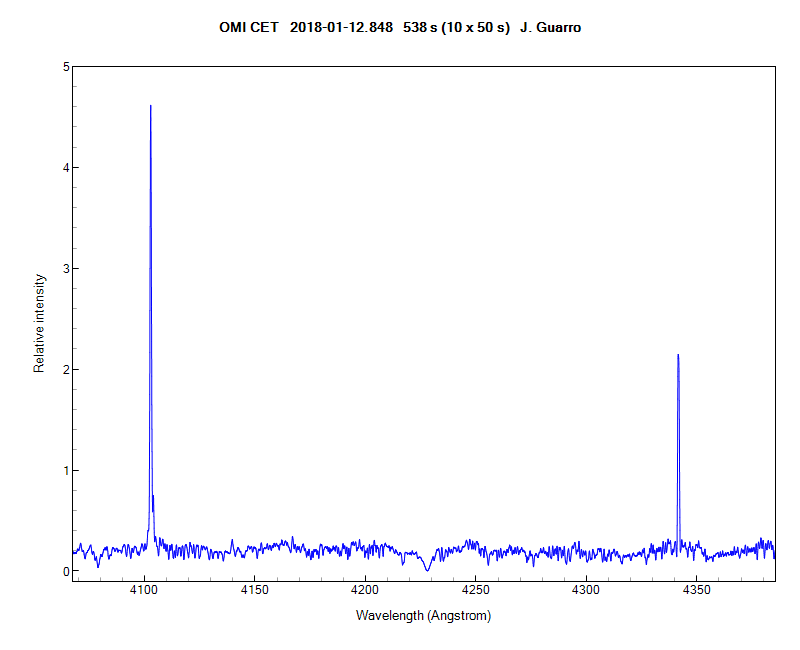Click the 'Relative intensity' y-axis label

(x=40, y=323)
